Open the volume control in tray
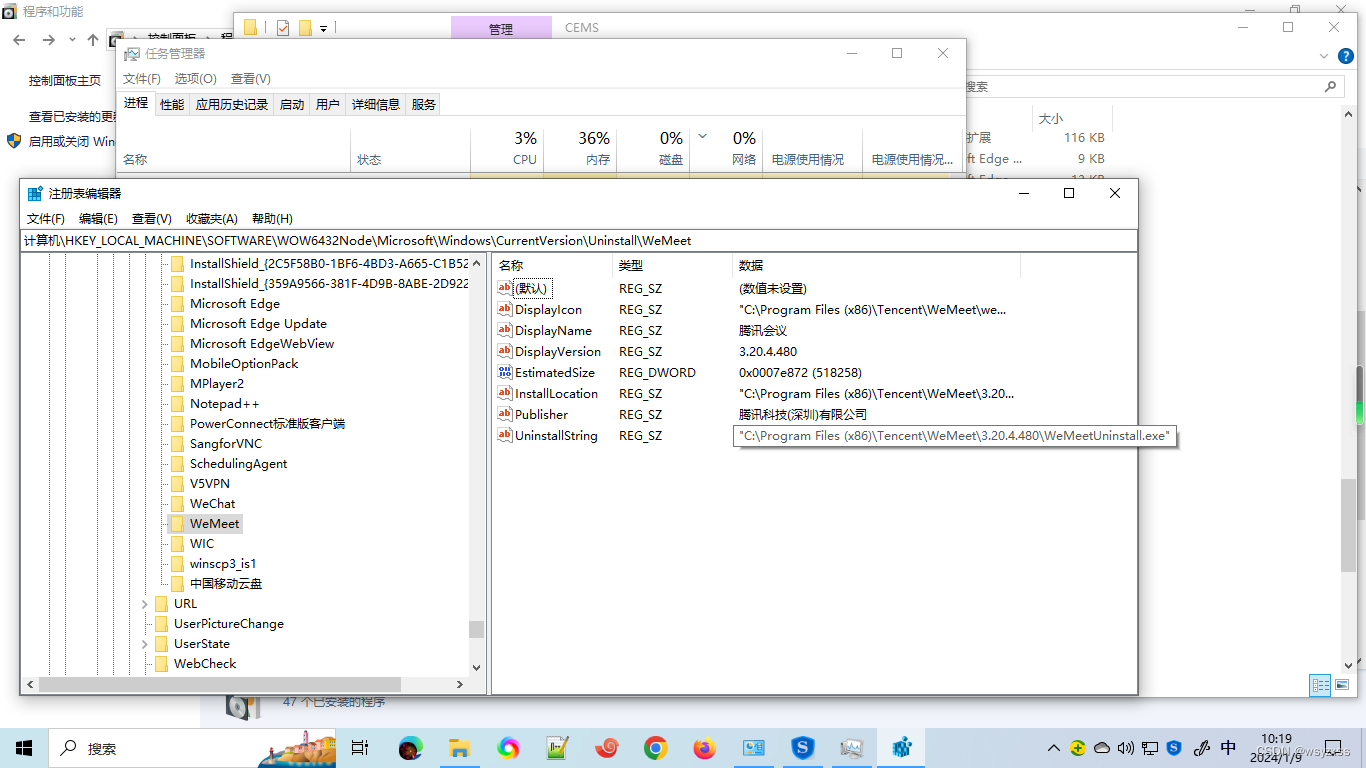Viewport: 1366px width, 768px height. [1126, 748]
